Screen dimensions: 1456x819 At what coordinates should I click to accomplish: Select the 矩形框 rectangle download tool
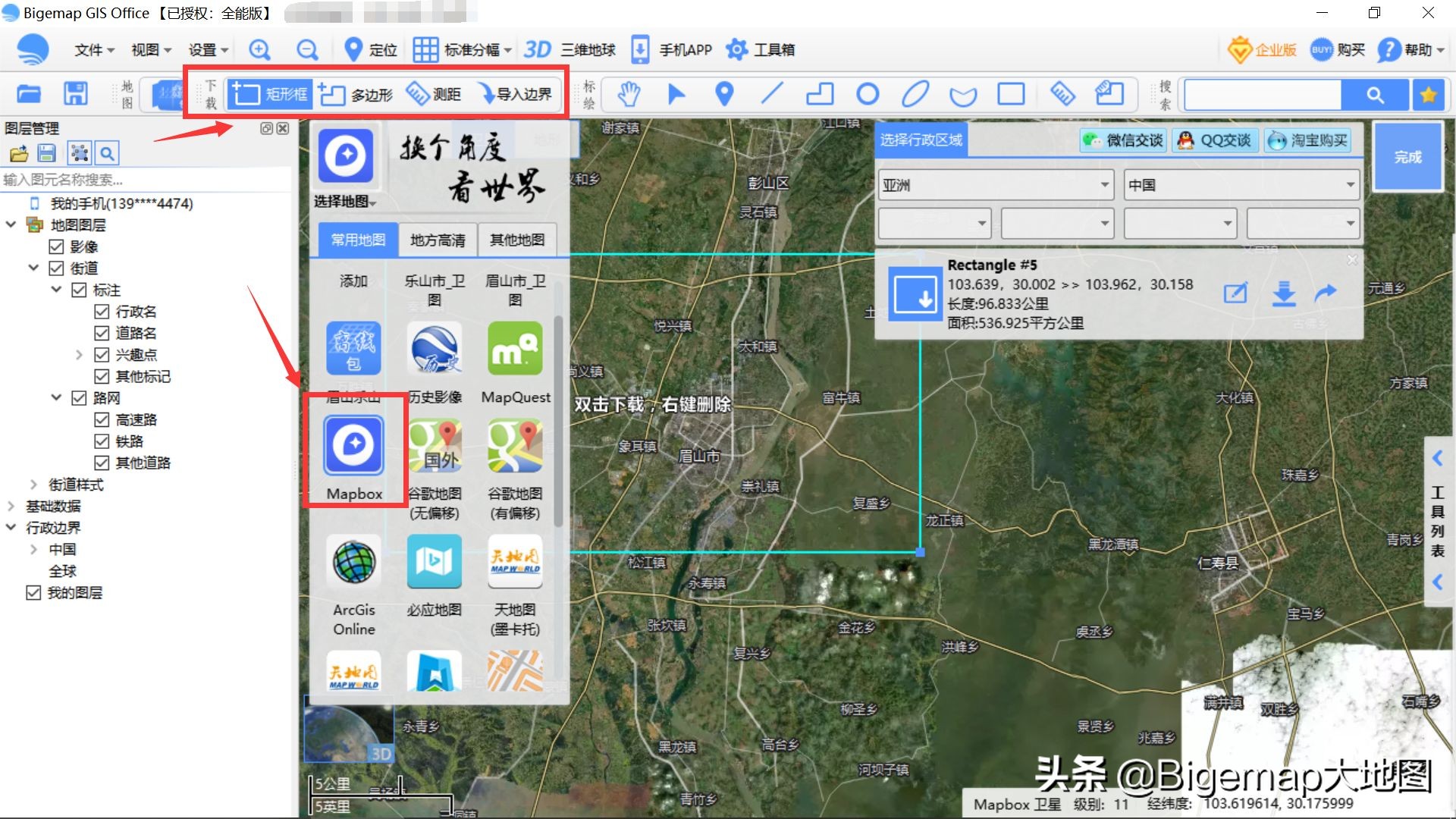(270, 94)
